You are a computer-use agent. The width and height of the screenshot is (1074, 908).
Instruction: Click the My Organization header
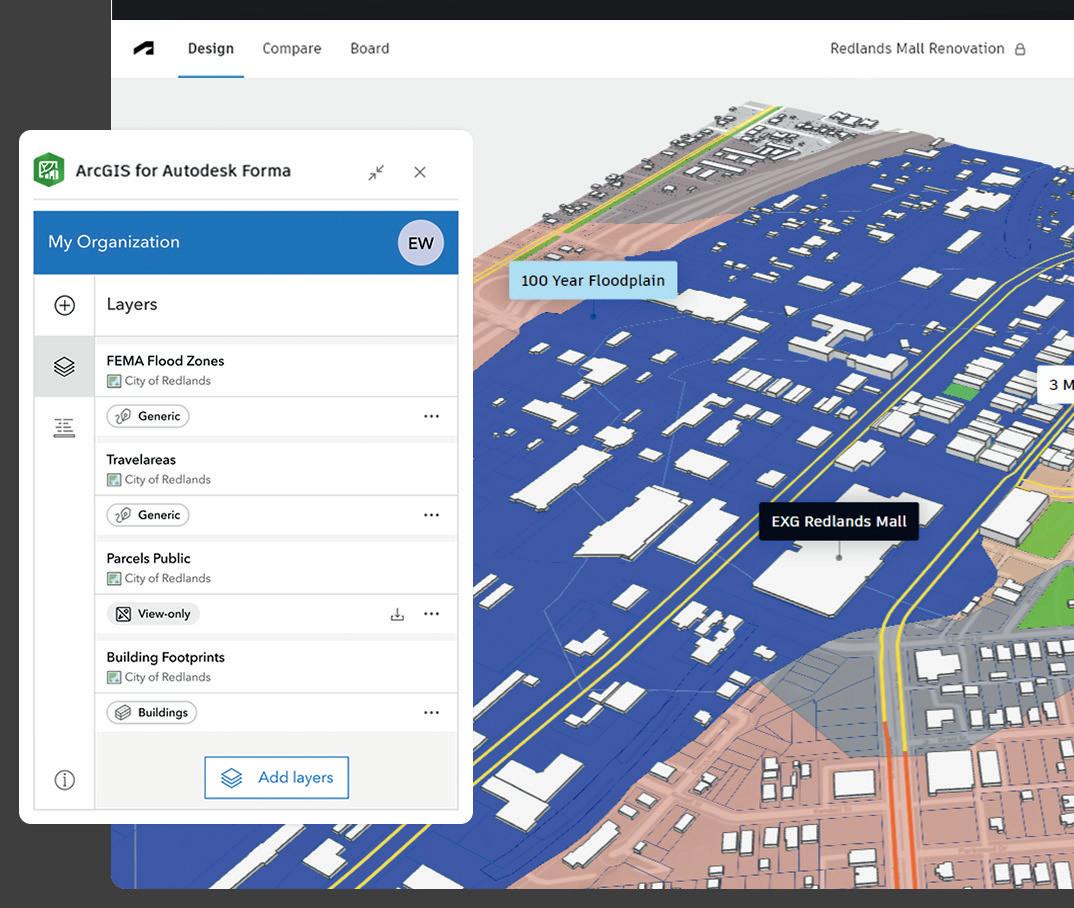click(114, 242)
